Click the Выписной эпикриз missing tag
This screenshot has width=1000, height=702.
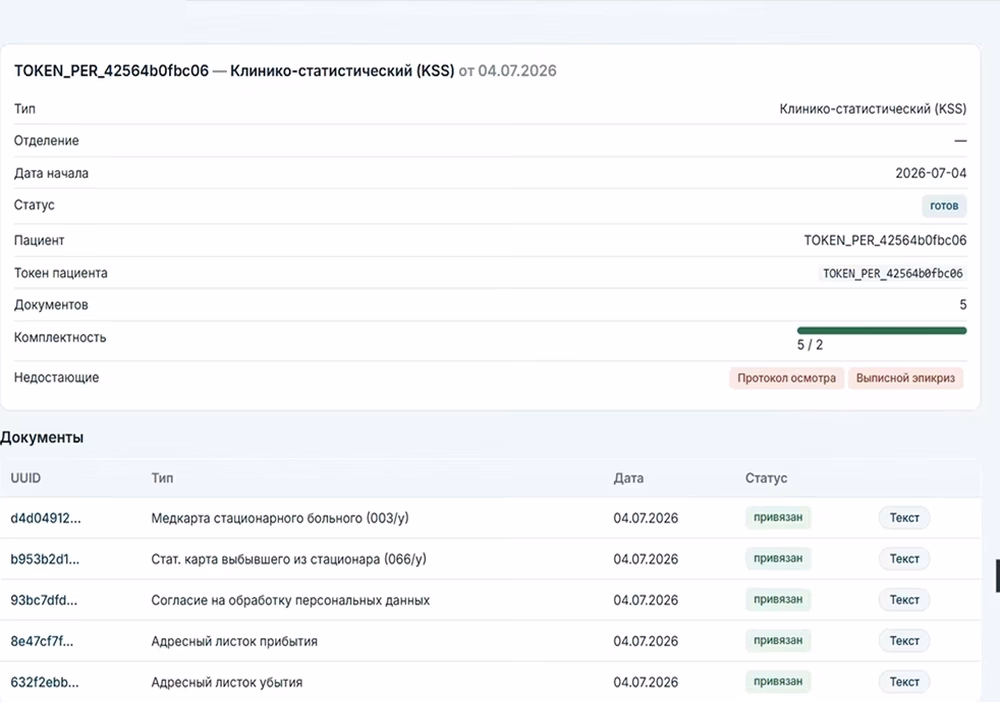(906, 378)
